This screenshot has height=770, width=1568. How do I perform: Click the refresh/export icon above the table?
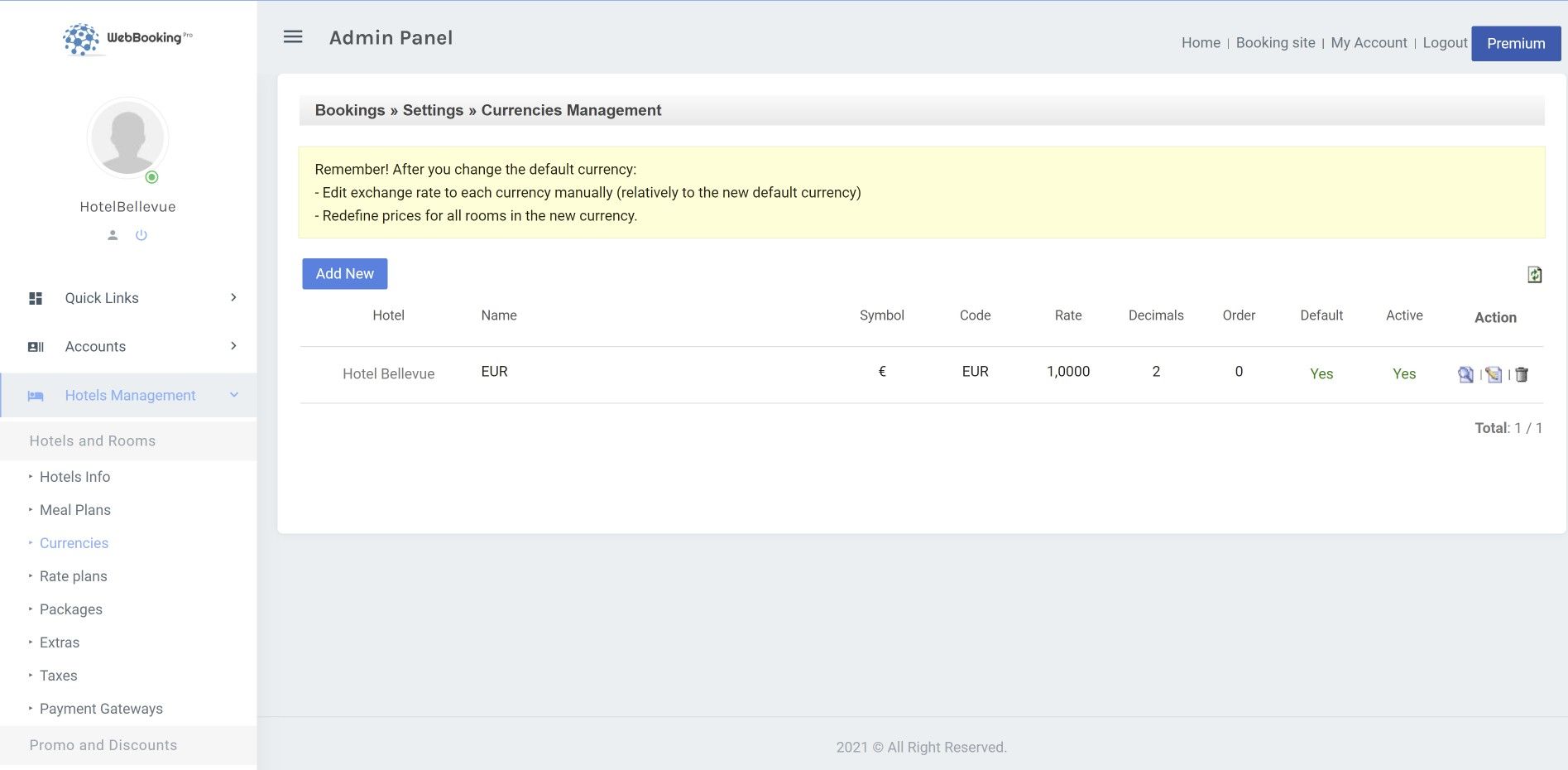point(1534,275)
